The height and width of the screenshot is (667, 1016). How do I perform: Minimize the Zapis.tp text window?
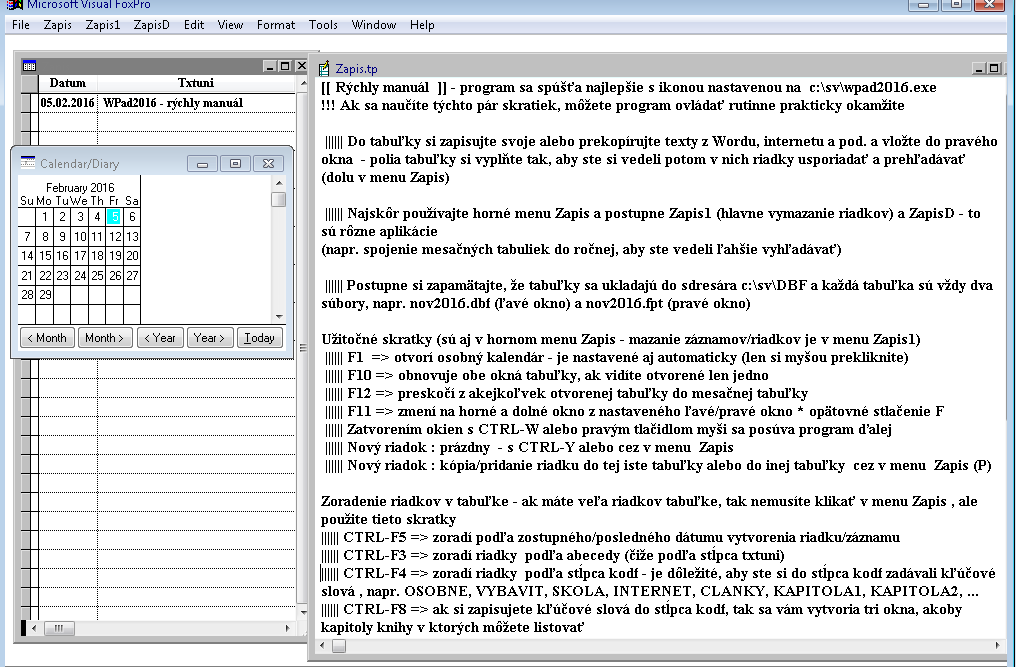pos(978,69)
